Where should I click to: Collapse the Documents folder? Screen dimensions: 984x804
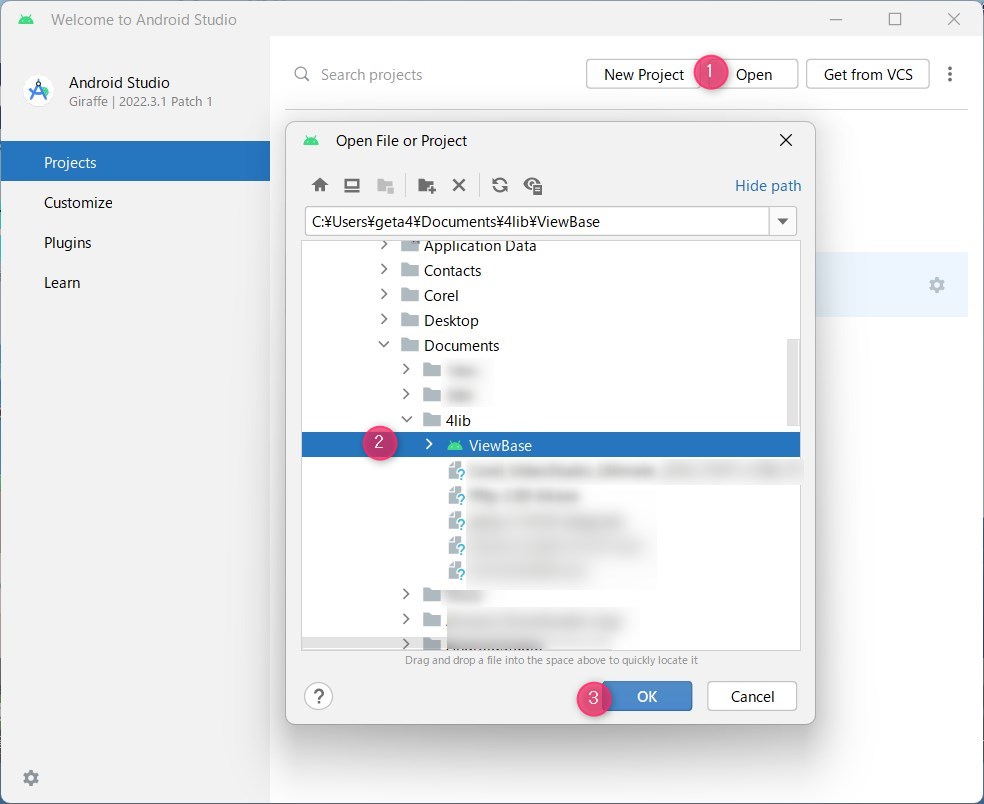pos(384,345)
